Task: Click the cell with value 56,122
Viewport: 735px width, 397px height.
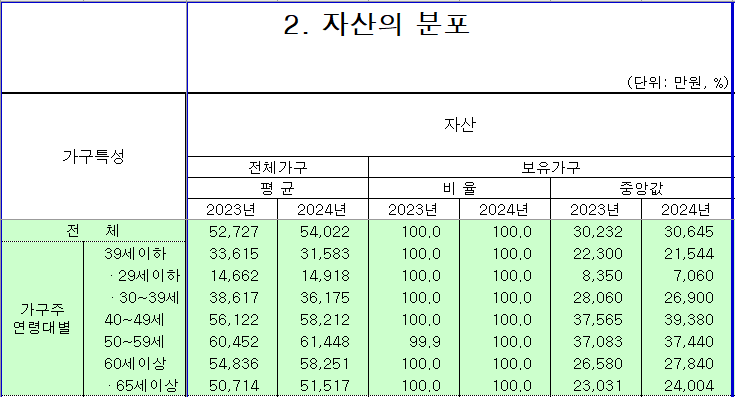Action: point(232,320)
